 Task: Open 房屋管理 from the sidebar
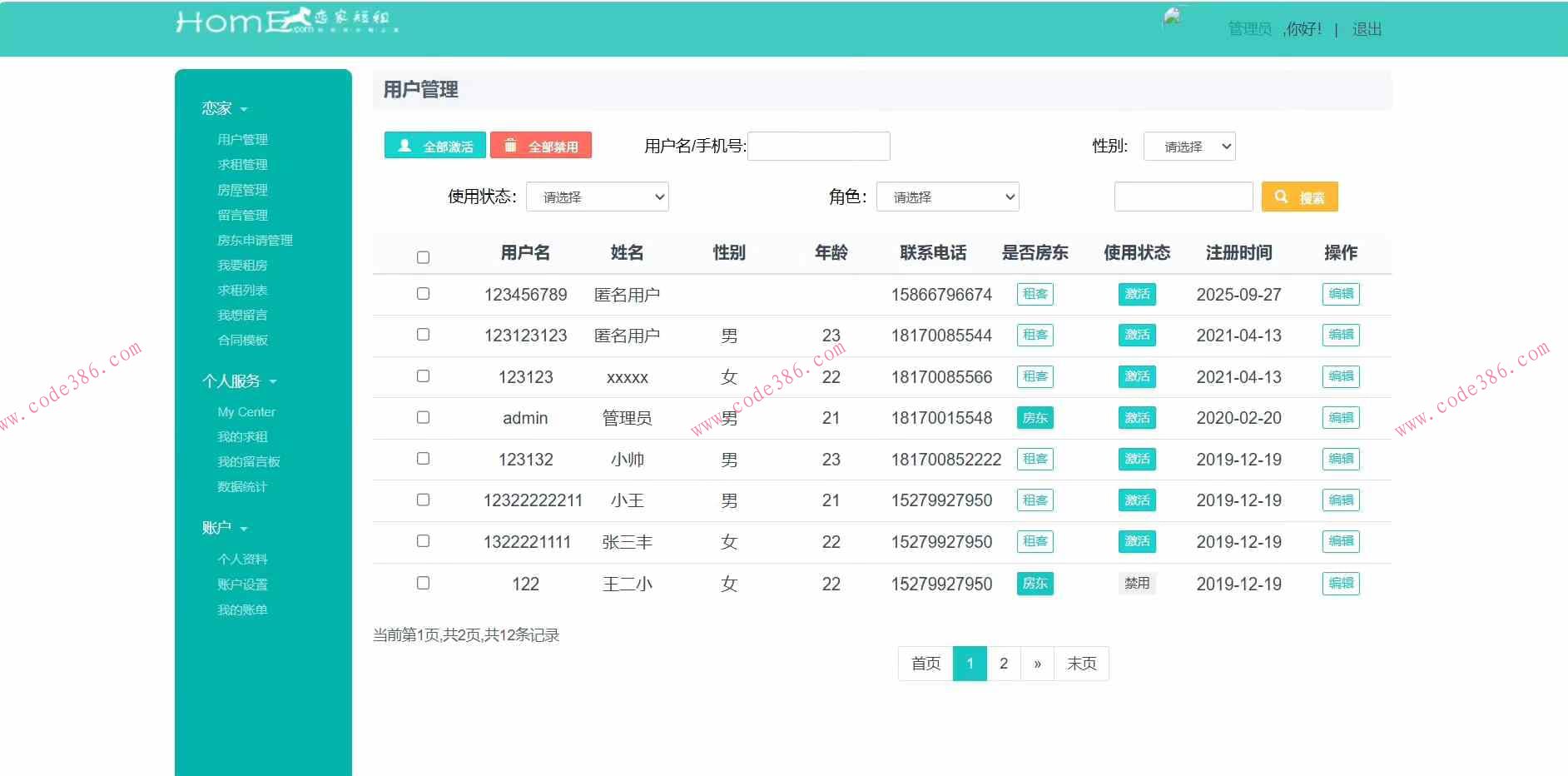coord(242,189)
